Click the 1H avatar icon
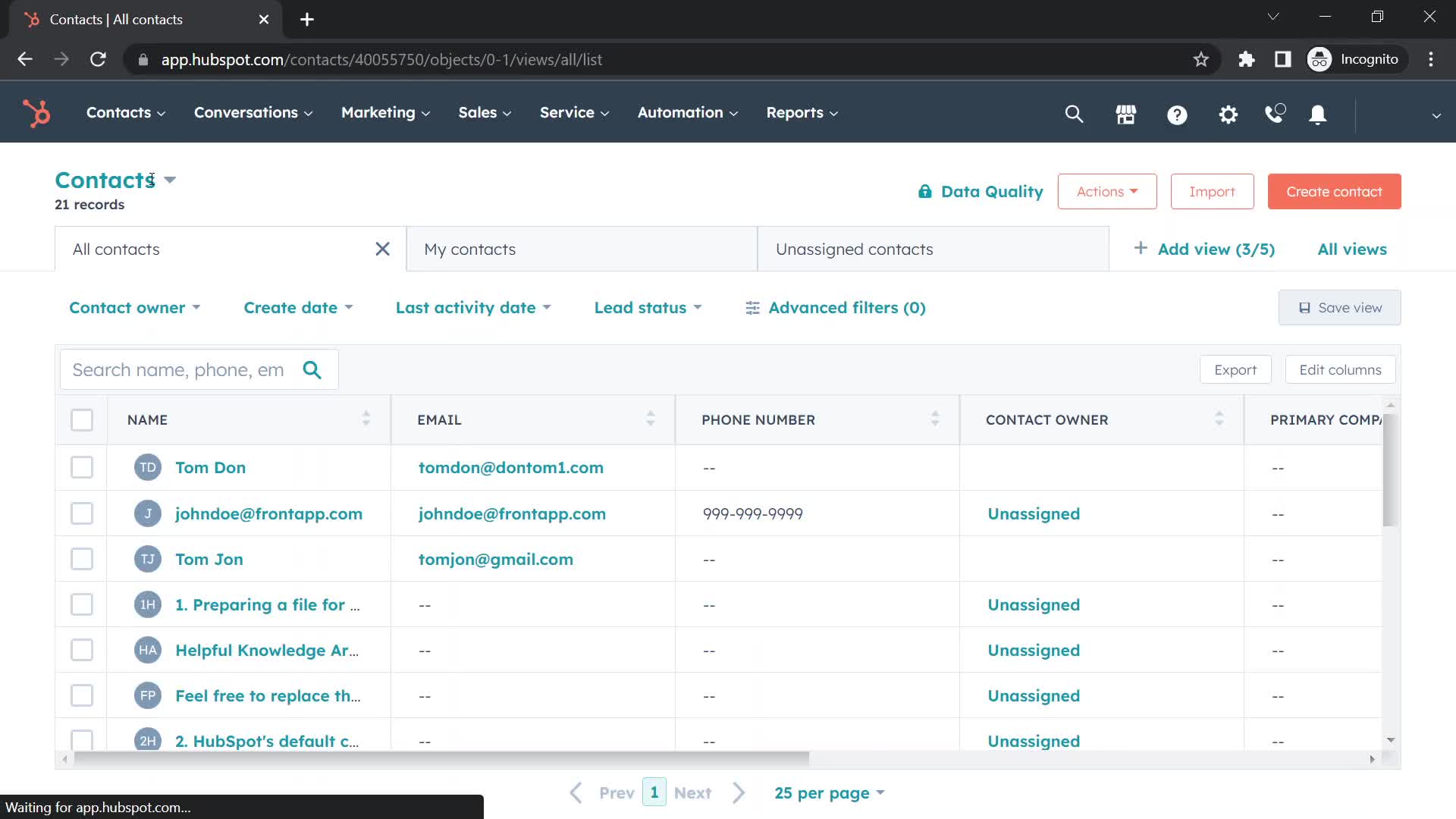Image resolution: width=1456 pixels, height=819 pixels. [148, 604]
